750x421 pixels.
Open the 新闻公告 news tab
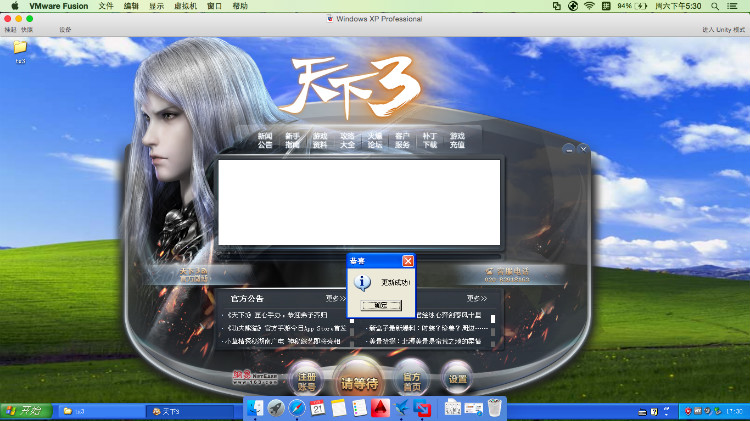click(265, 140)
